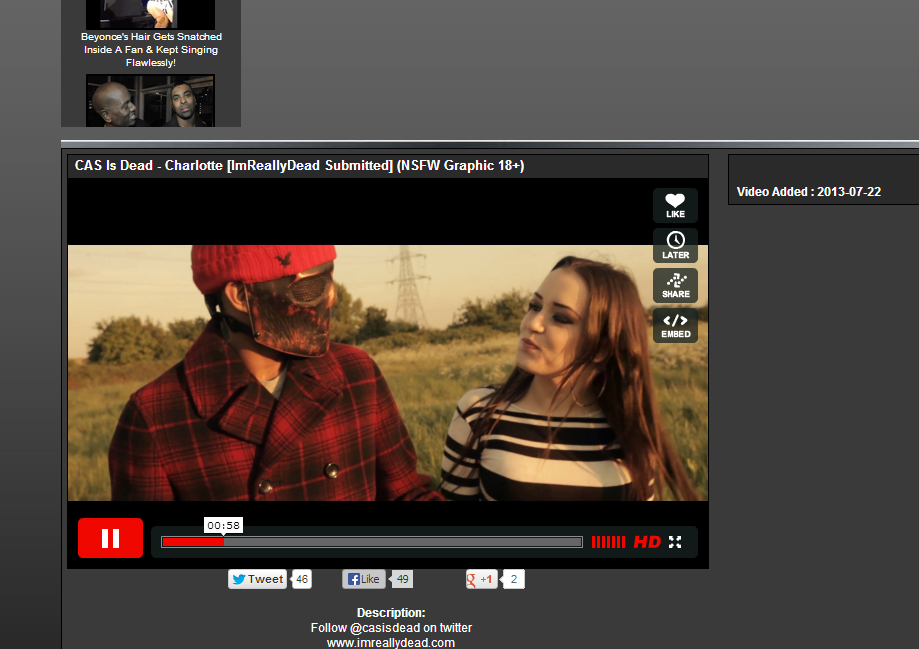Click the Facebook like count 49
This screenshot has height=649, width=919.
click(x=403, y=579)
